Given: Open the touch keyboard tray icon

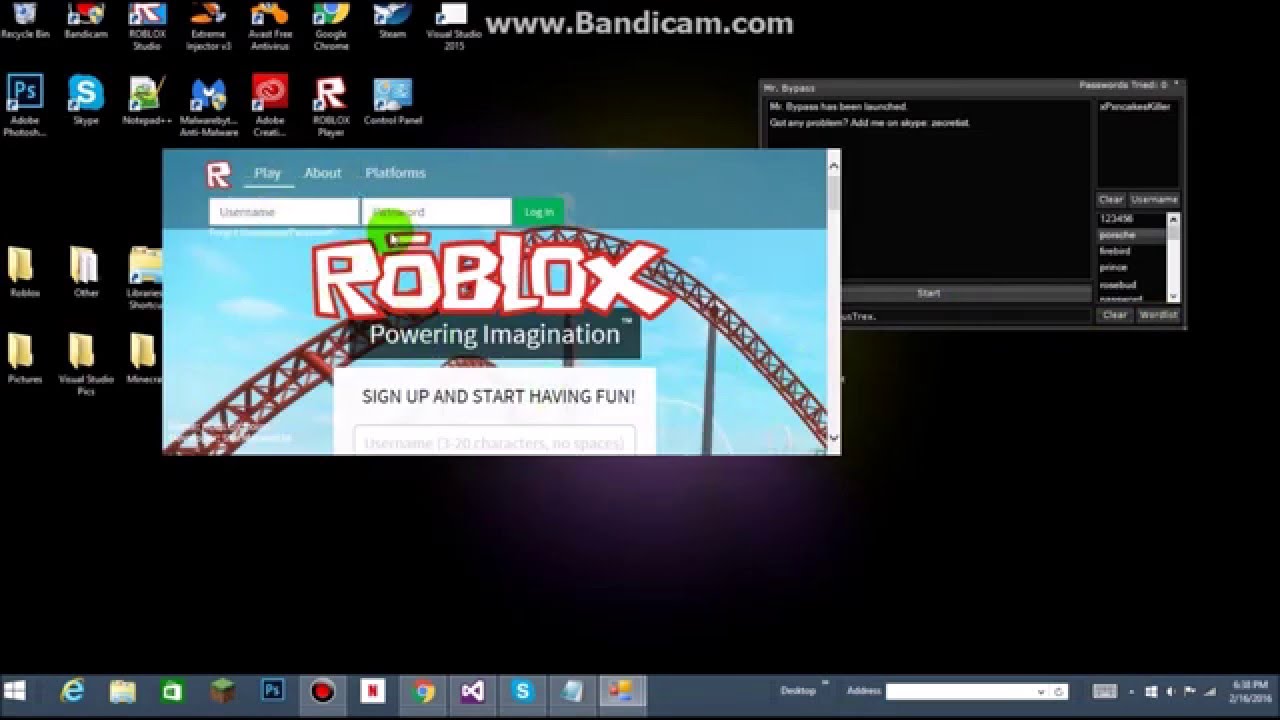Looking at the screenshot, I should (x=1105, y=691).
